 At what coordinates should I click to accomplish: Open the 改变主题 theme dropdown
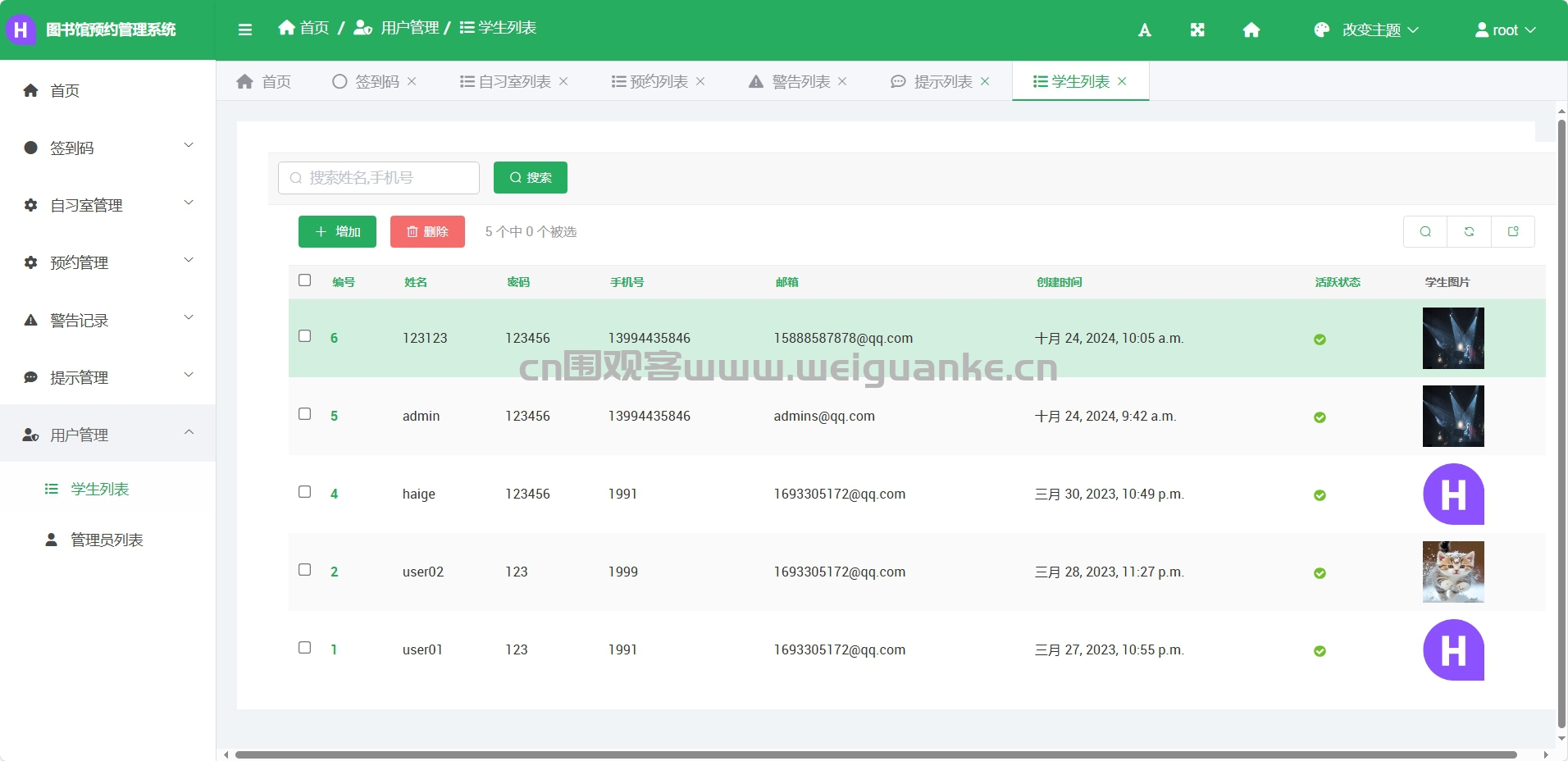(1366, 30)
